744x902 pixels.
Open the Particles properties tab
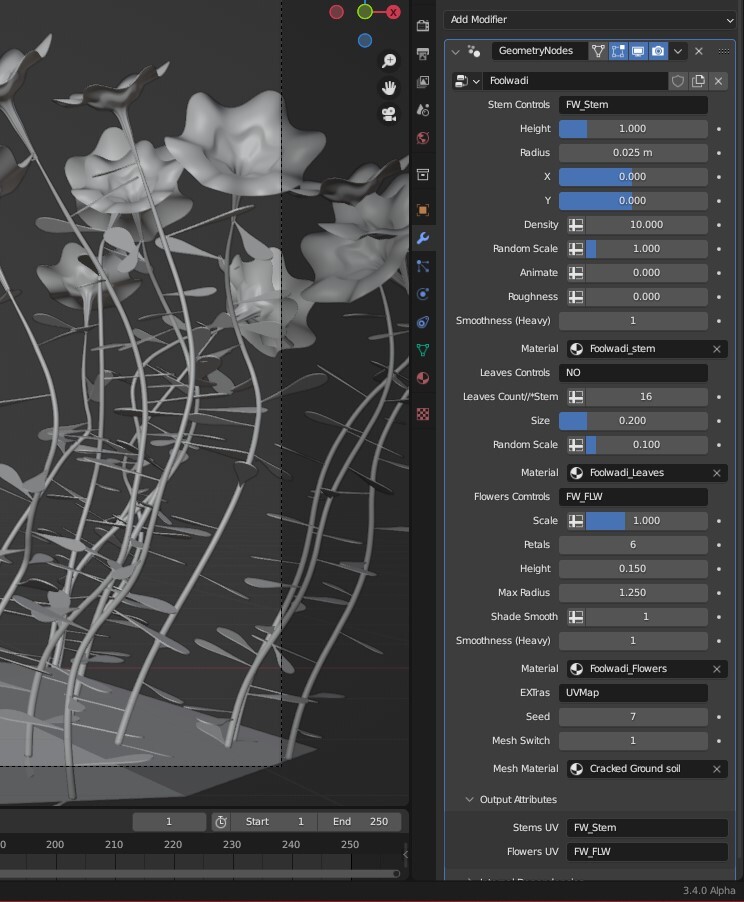click(423, 266)
